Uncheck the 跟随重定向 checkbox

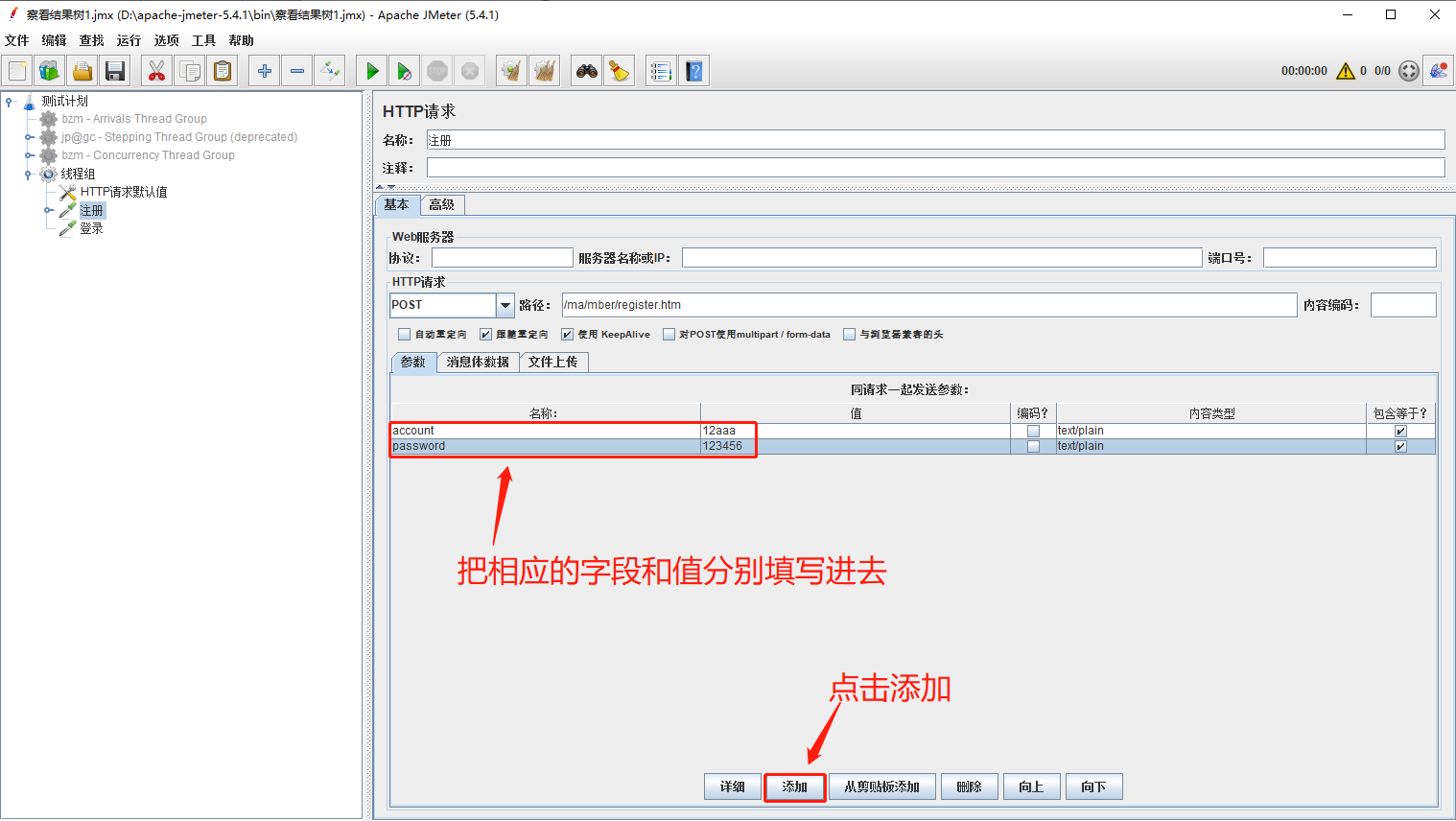click(485, 335)
